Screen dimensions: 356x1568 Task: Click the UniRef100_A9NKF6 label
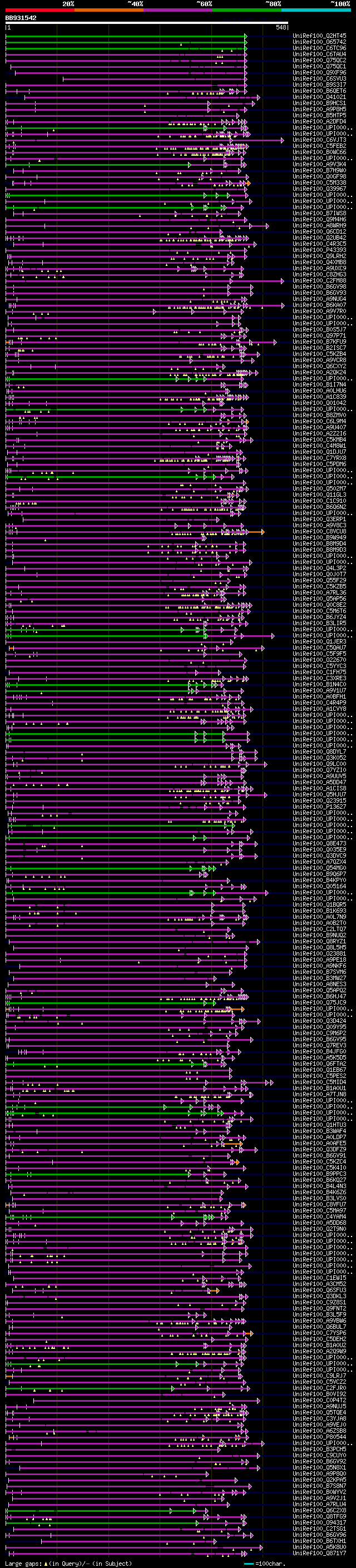tap(319, 966)
